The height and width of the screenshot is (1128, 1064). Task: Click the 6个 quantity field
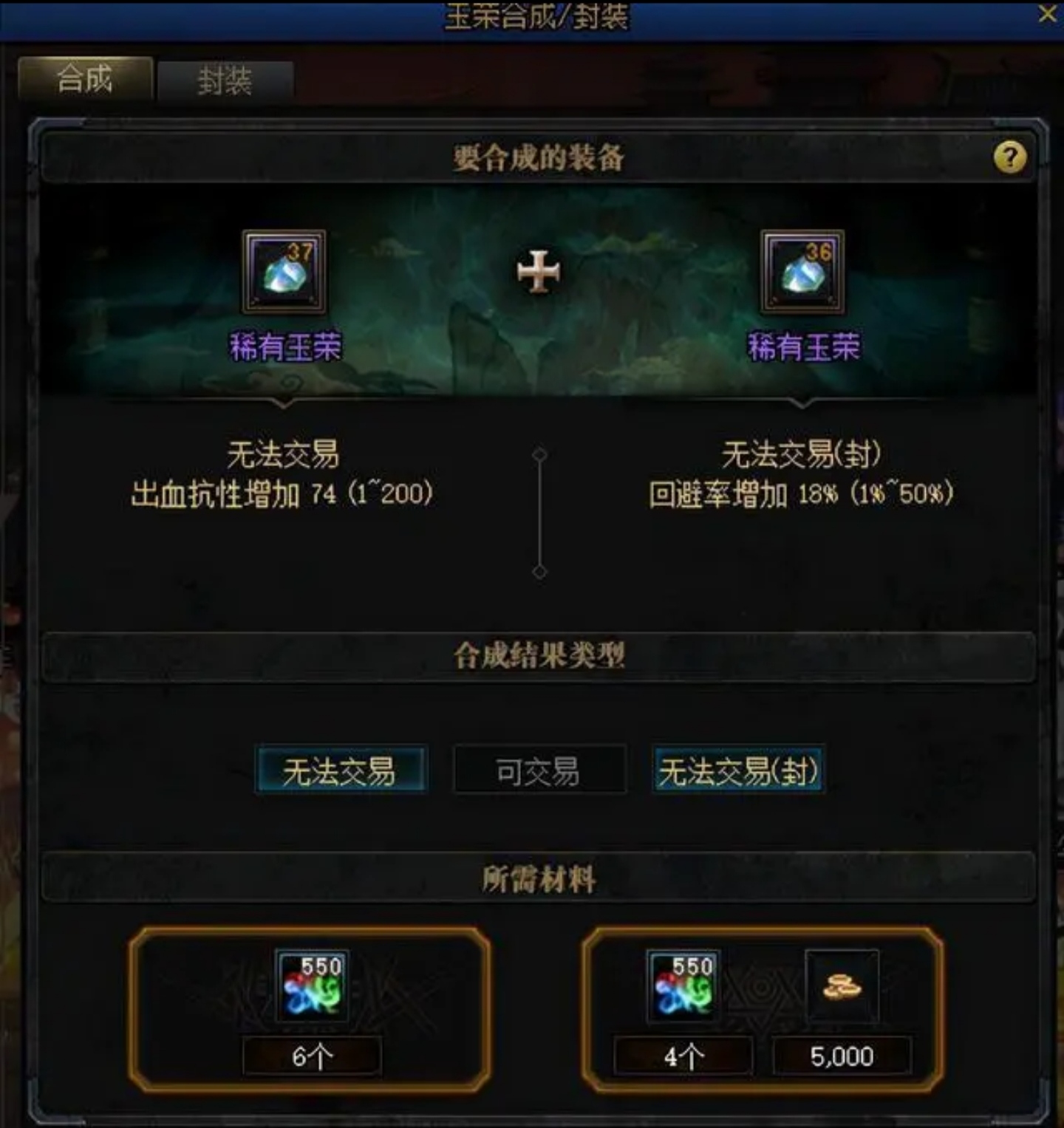pos(312,1056)
